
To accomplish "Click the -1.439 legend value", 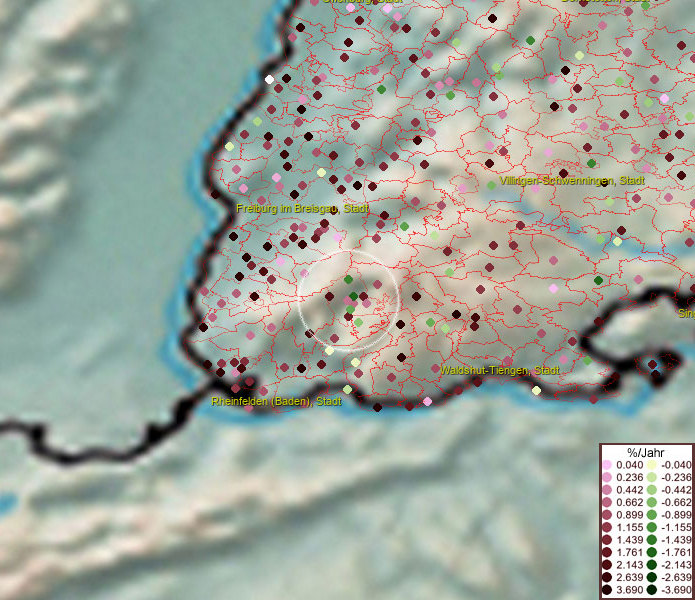I will tap(676, 540).
